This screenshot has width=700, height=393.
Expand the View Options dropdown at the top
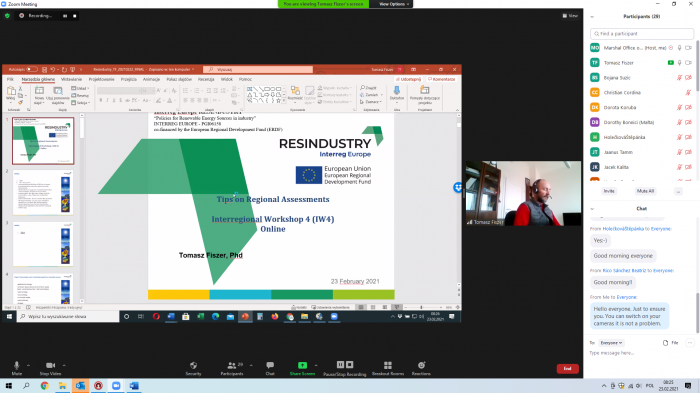point(394,4)
